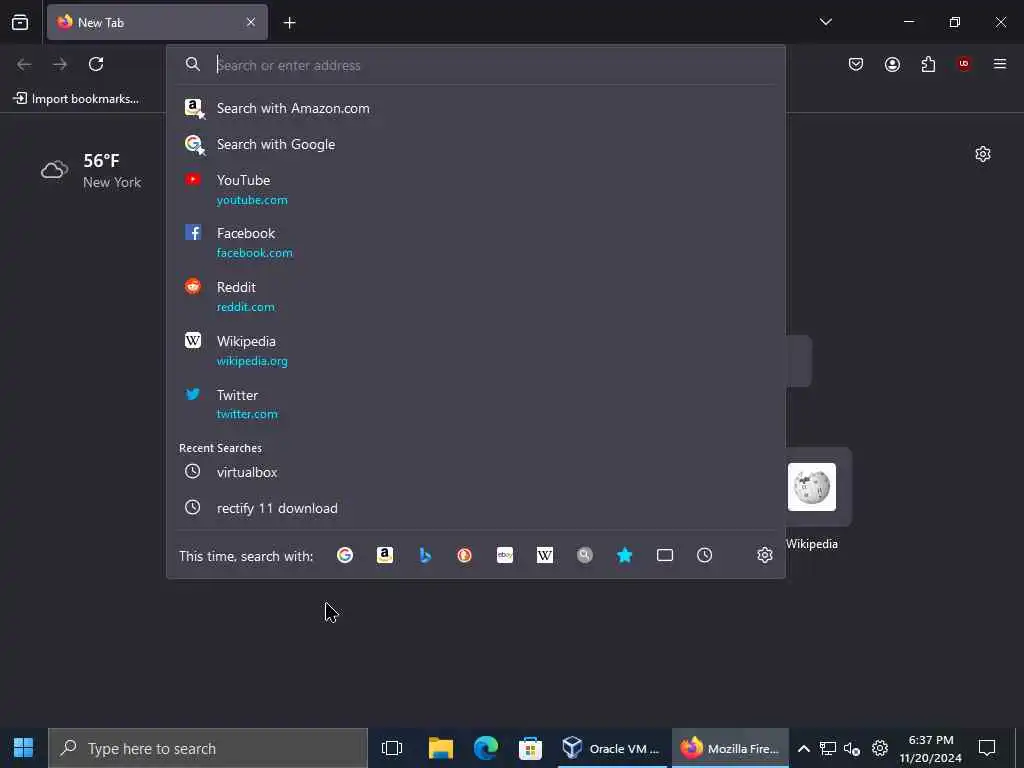Open the Extensions puzzle icon
This screenshot has width=1024, height=768.
click(x=928, y=64)
